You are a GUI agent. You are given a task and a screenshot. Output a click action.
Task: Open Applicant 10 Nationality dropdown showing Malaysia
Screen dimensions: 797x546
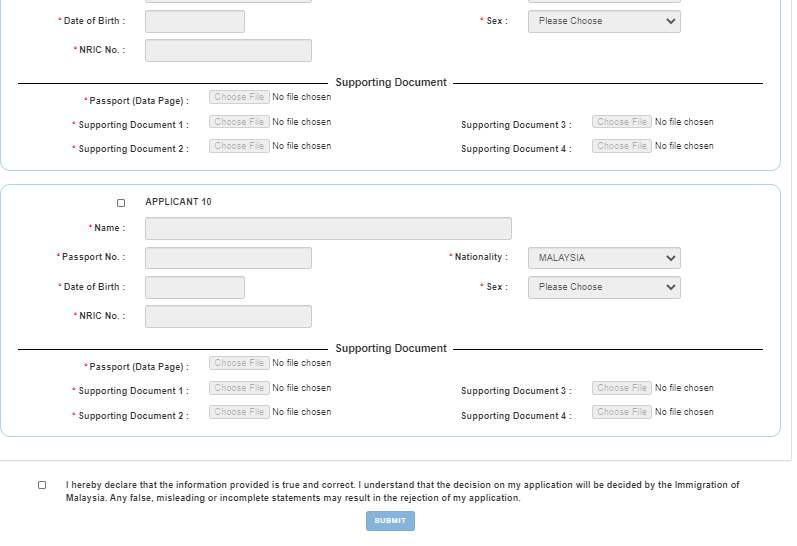(x=604, y=258)
